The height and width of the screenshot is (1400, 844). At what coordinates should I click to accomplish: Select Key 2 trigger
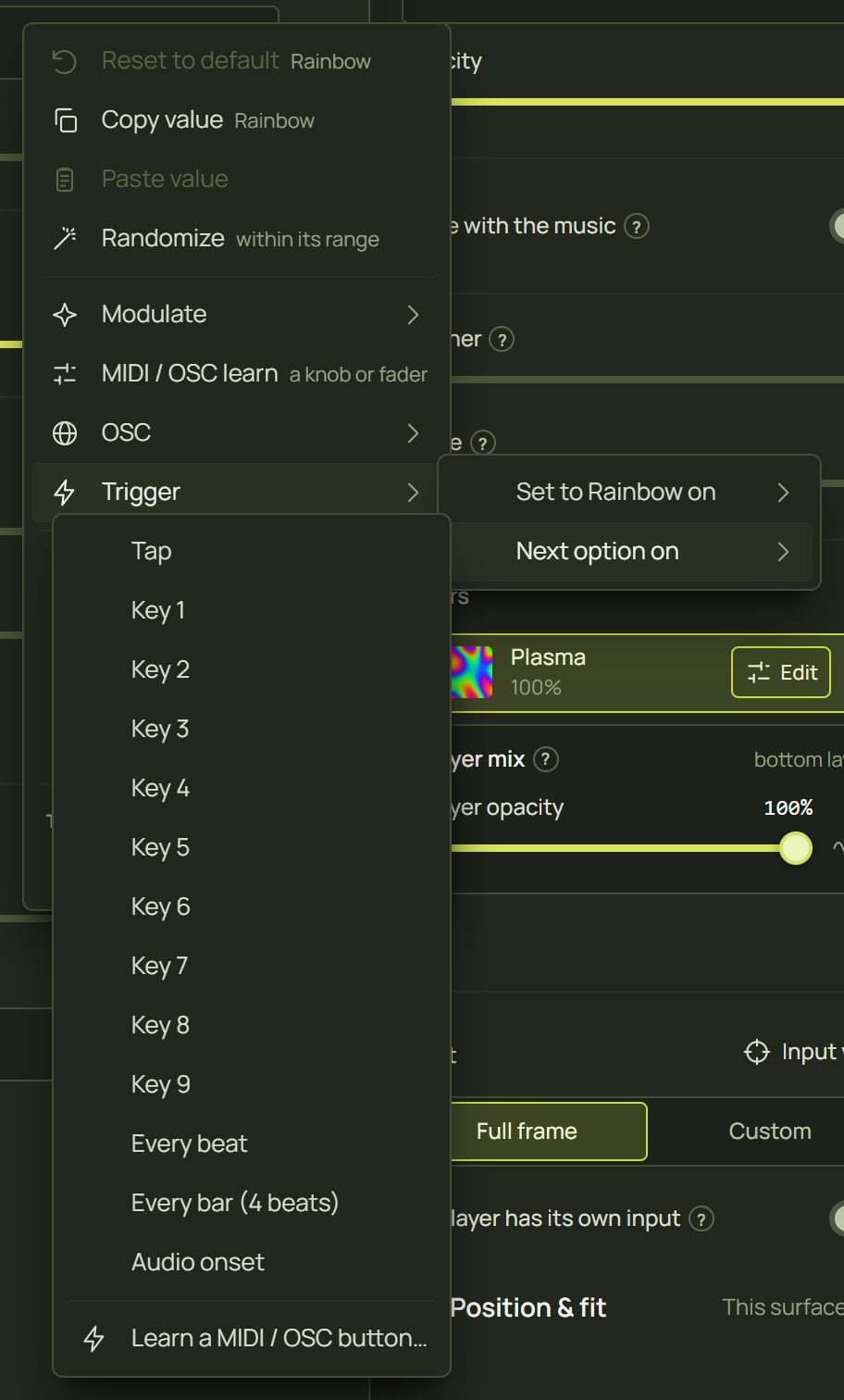coord(252,670)
